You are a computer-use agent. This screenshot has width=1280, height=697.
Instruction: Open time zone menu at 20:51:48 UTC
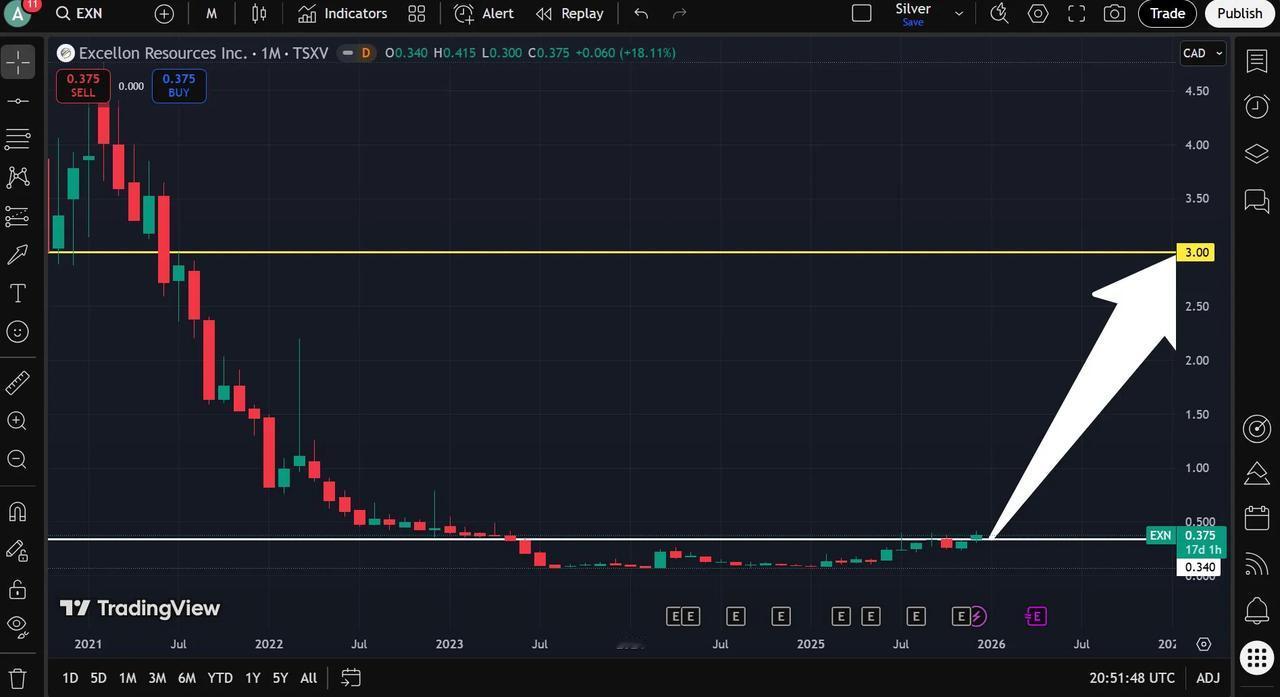pyautogui.click(x=1132, y=678)
